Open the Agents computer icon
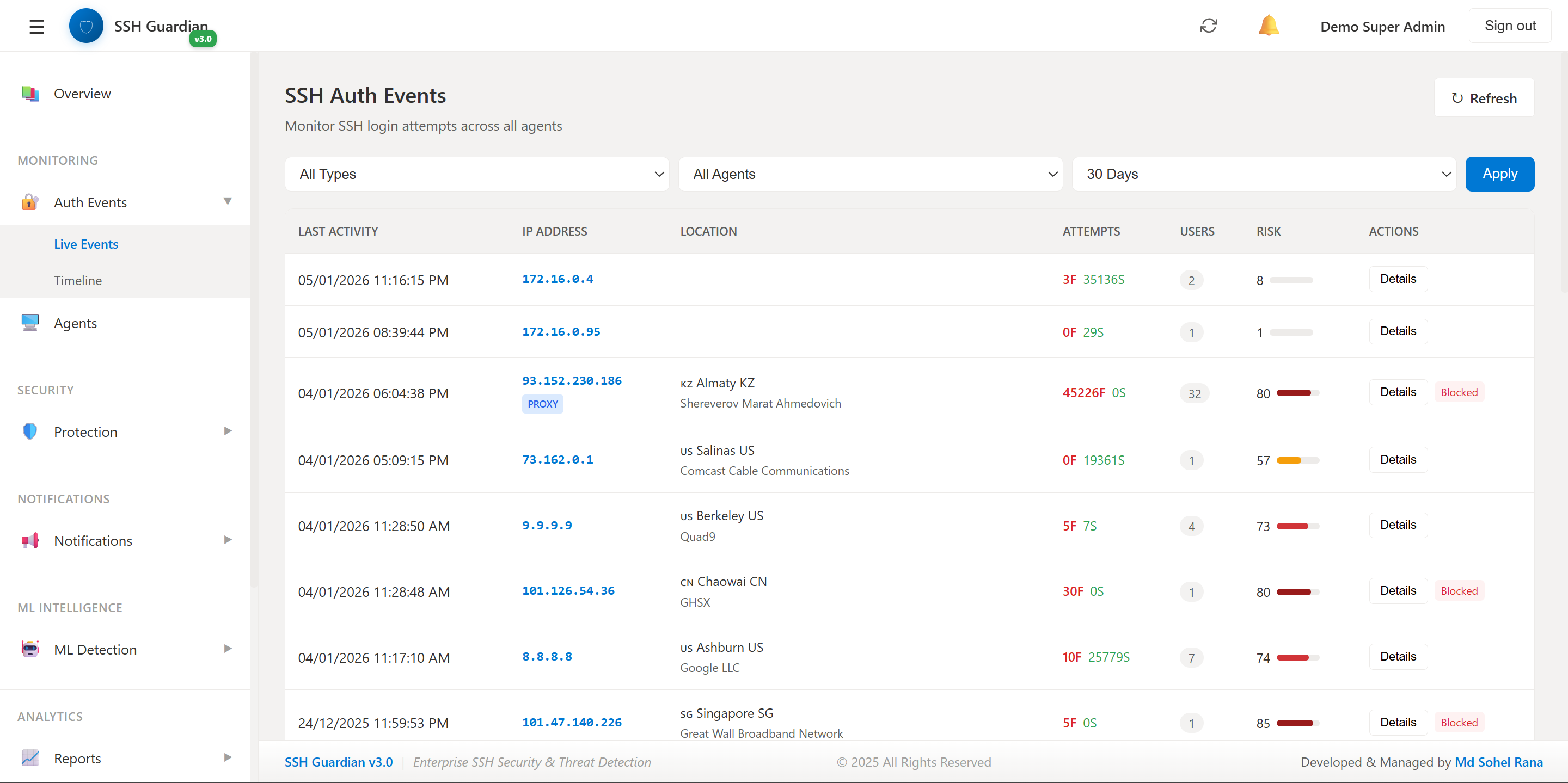 click(29, 323)
